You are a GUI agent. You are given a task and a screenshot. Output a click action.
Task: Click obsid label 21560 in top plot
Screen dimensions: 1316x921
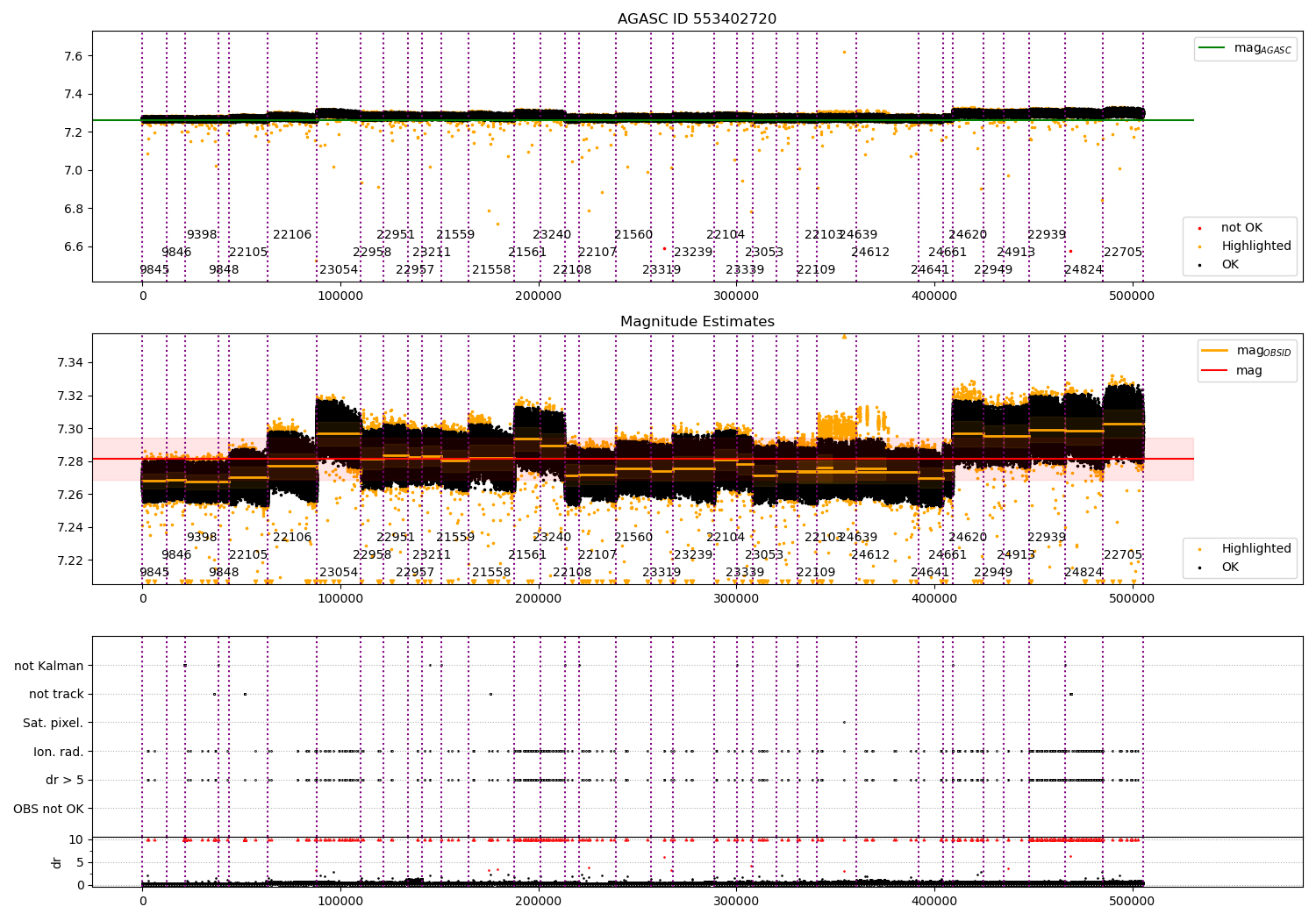point(633,235)
